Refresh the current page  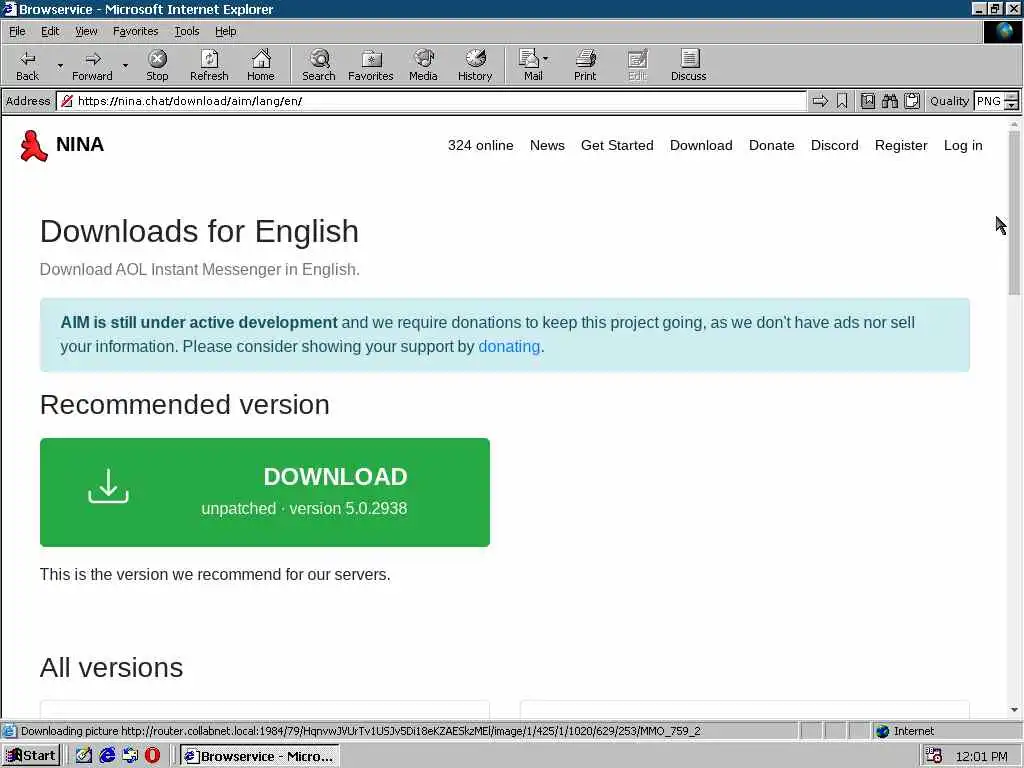pos(209,65)
